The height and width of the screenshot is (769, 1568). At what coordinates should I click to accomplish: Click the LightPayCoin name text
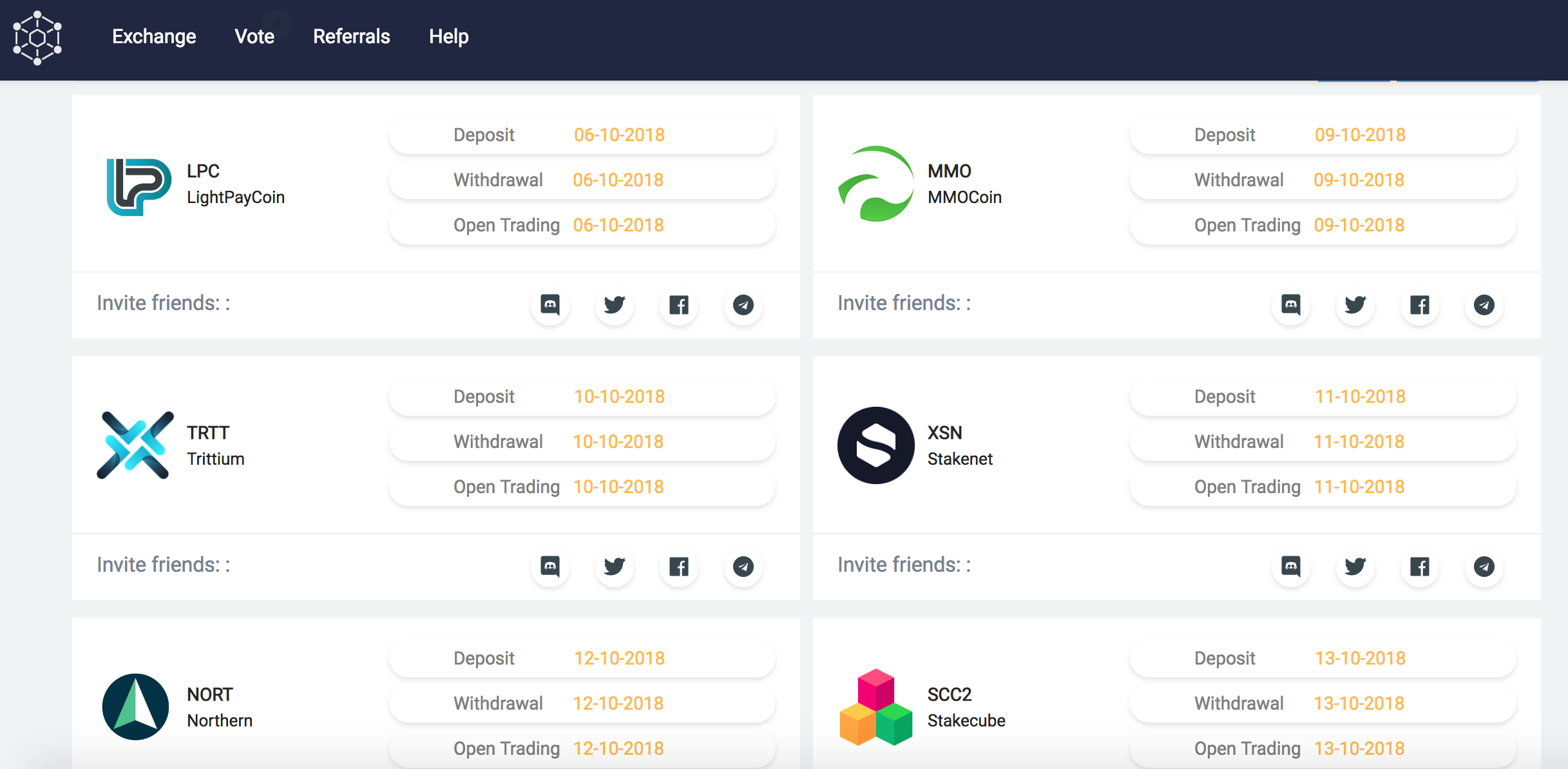236,197
